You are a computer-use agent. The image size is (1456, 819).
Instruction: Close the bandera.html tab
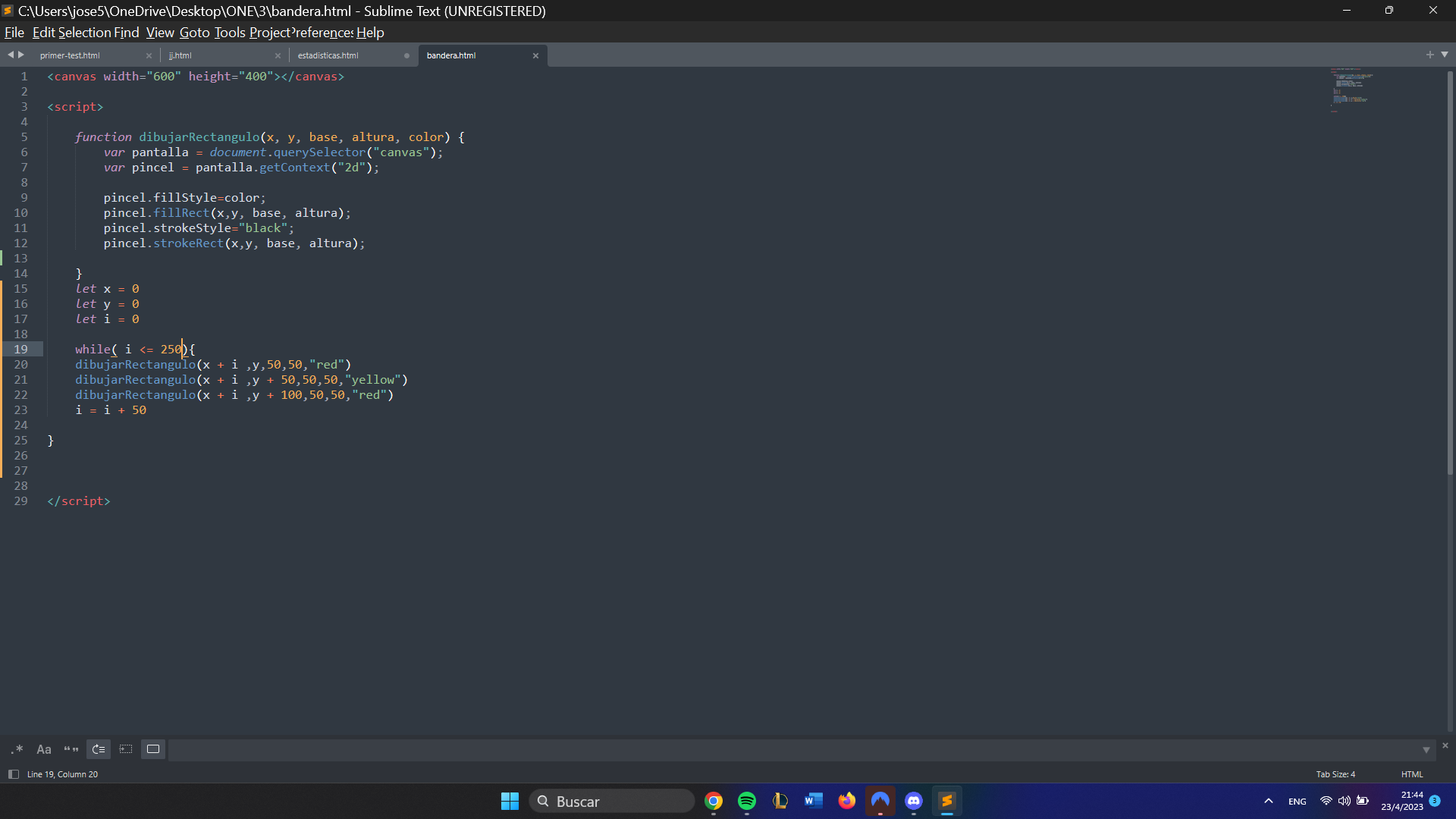(535, 55)
